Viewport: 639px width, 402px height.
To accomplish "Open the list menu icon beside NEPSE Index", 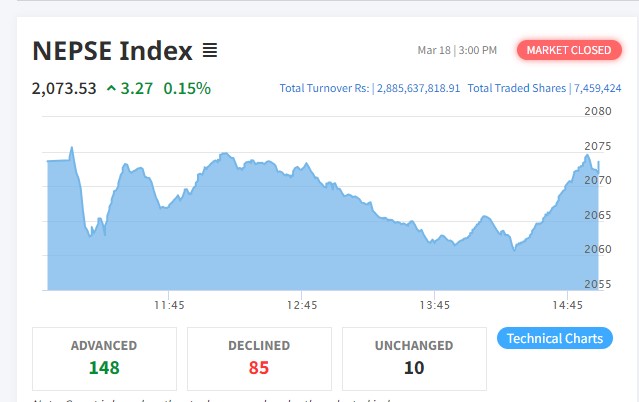I will coord(210,50).
